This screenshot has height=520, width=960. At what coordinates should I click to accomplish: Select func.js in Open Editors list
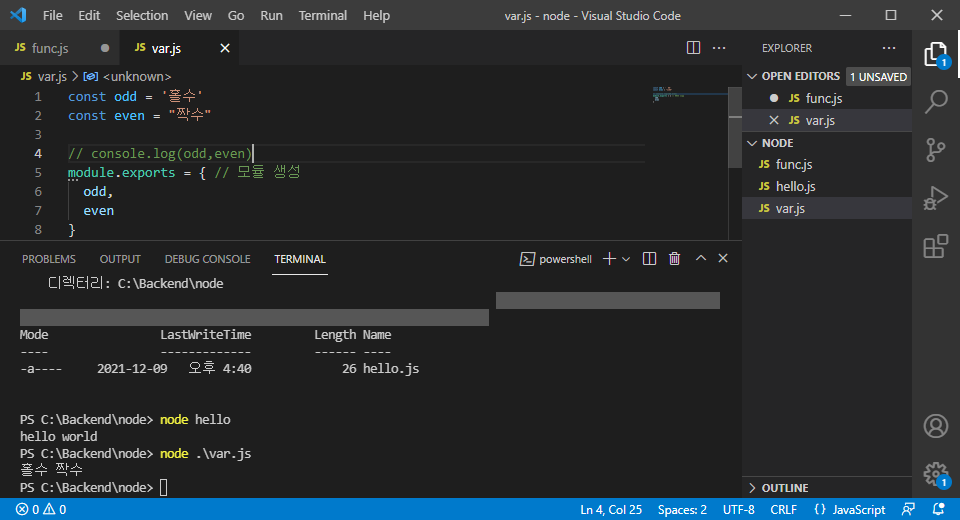point(827,98)
